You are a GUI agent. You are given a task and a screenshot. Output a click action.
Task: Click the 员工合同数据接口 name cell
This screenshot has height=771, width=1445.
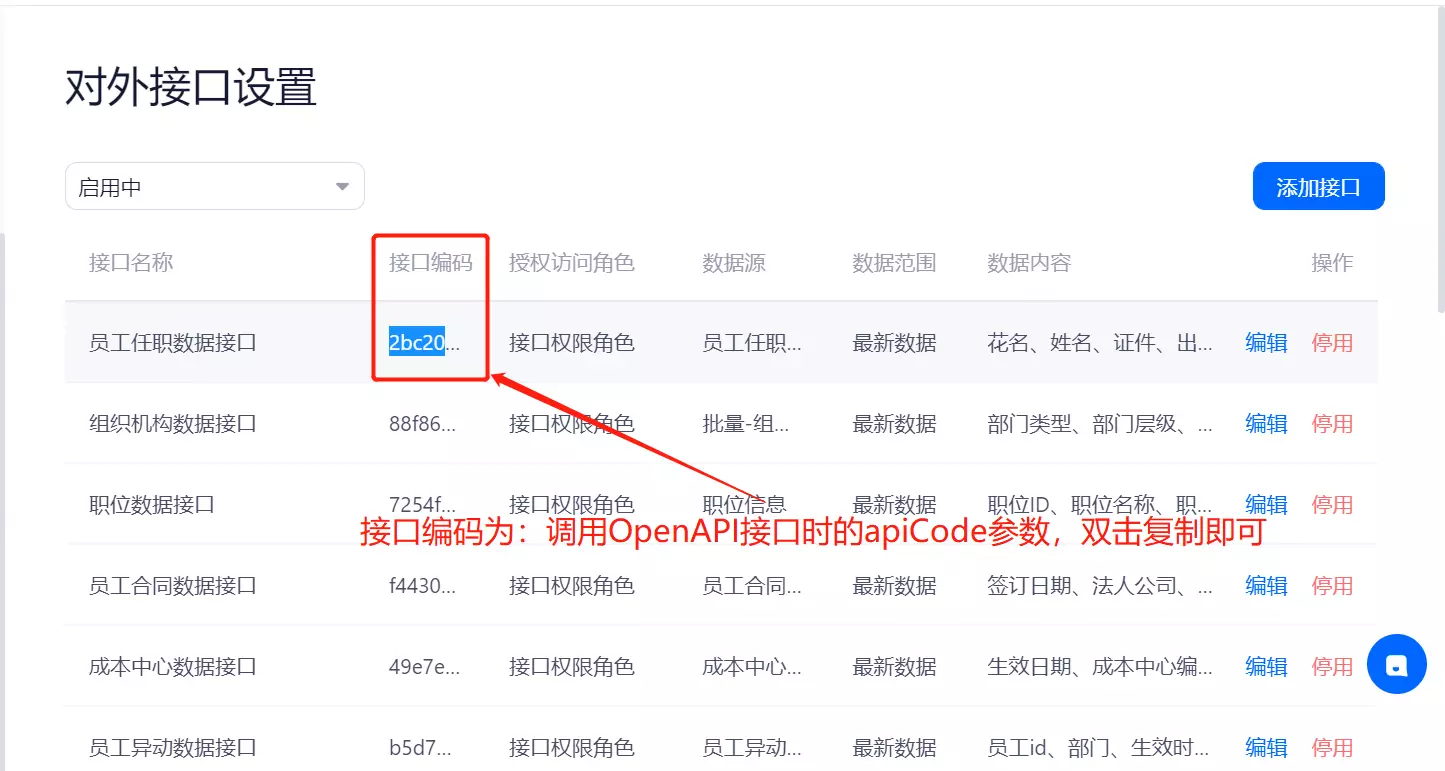tap(173, 586)
